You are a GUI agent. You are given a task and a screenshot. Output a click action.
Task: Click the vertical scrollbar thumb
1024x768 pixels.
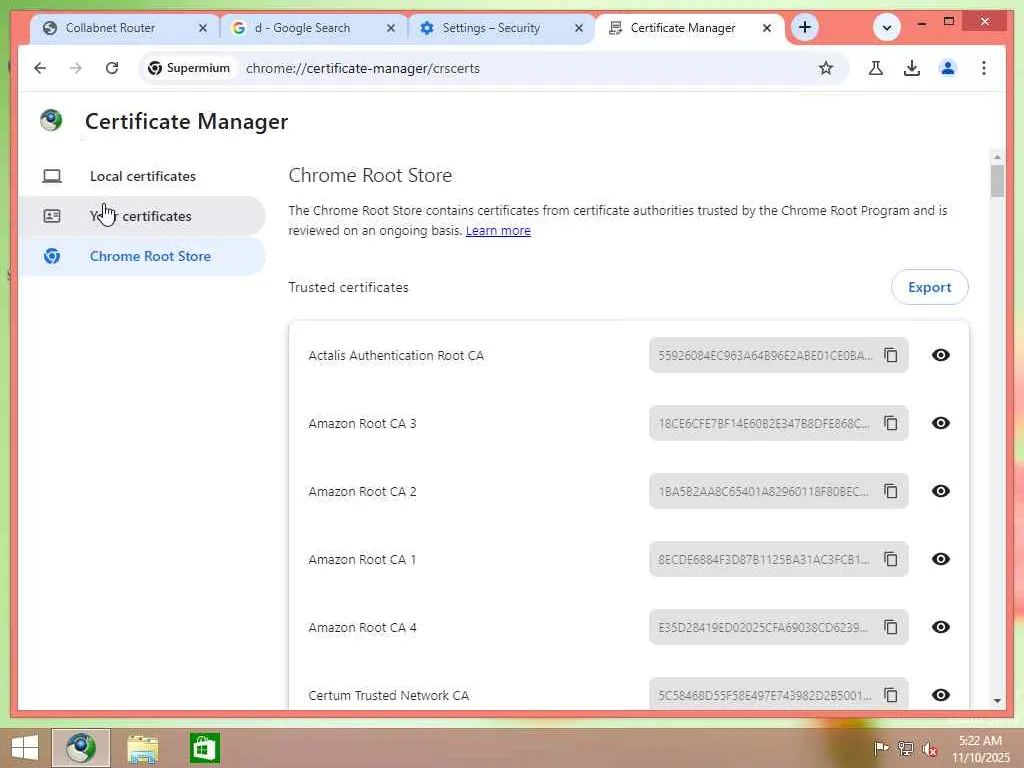997,181
